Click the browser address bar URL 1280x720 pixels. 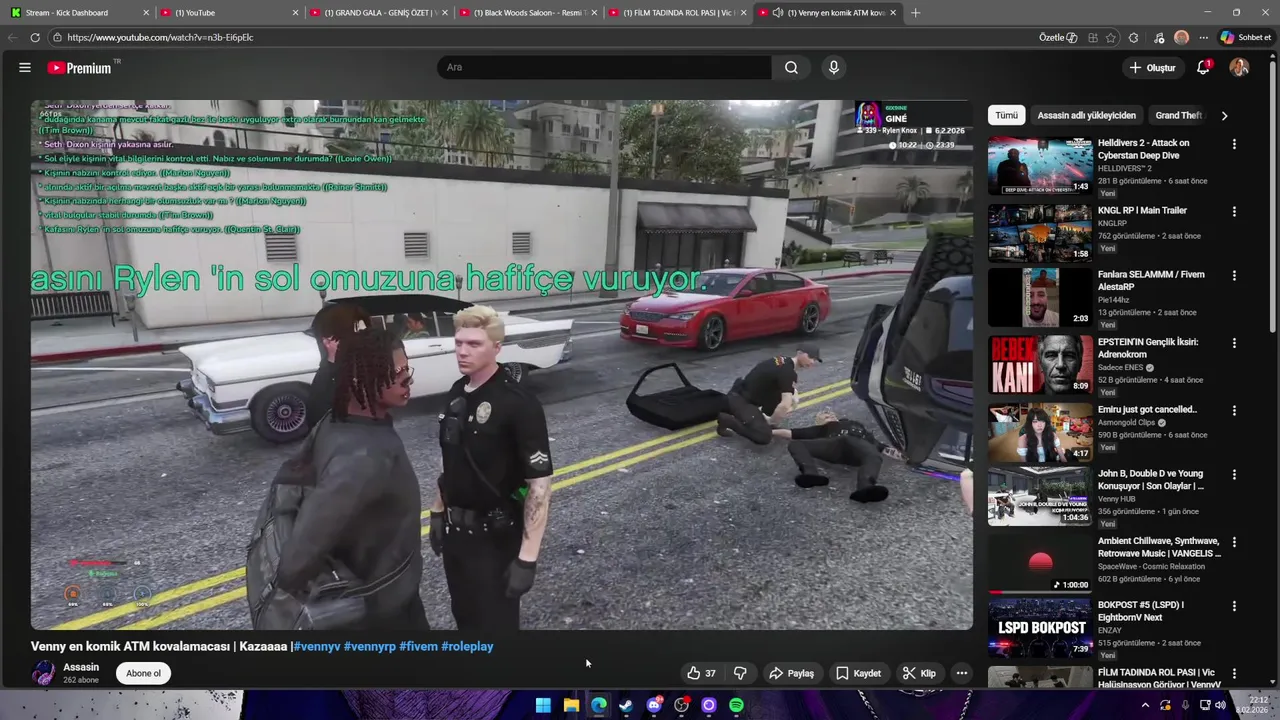160,37
